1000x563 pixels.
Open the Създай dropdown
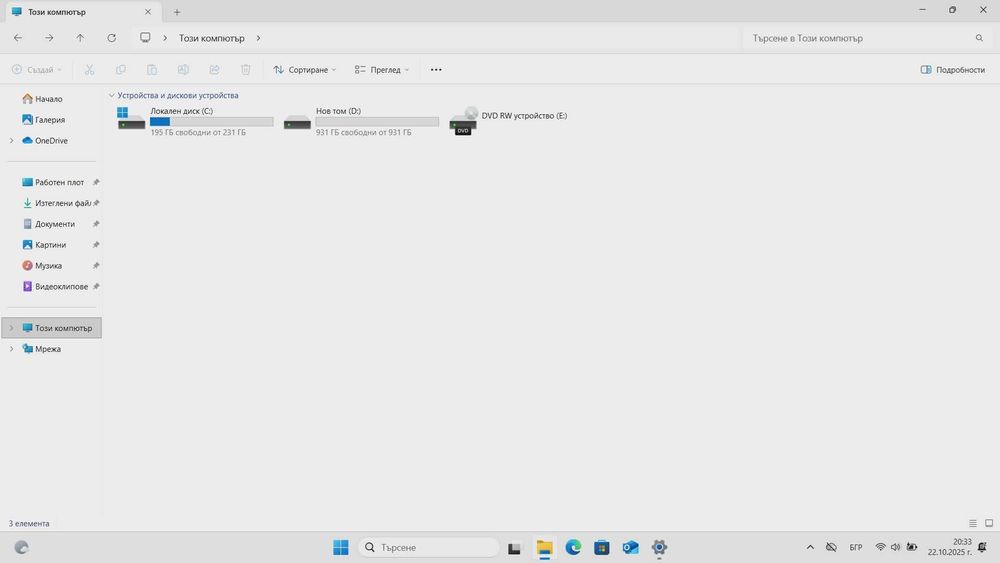pyautogui.click(x=37, y=69)
